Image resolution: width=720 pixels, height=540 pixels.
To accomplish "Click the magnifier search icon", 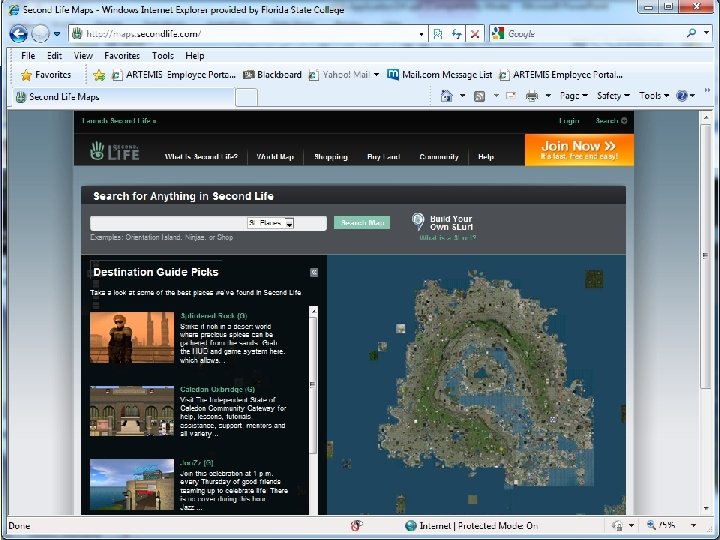I will tap(691, 33).
